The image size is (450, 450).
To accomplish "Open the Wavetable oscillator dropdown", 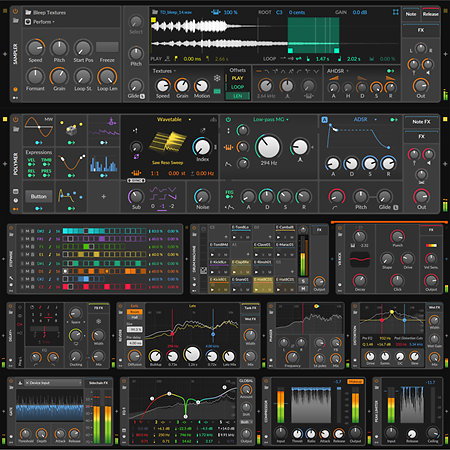I will coord(174,119).
